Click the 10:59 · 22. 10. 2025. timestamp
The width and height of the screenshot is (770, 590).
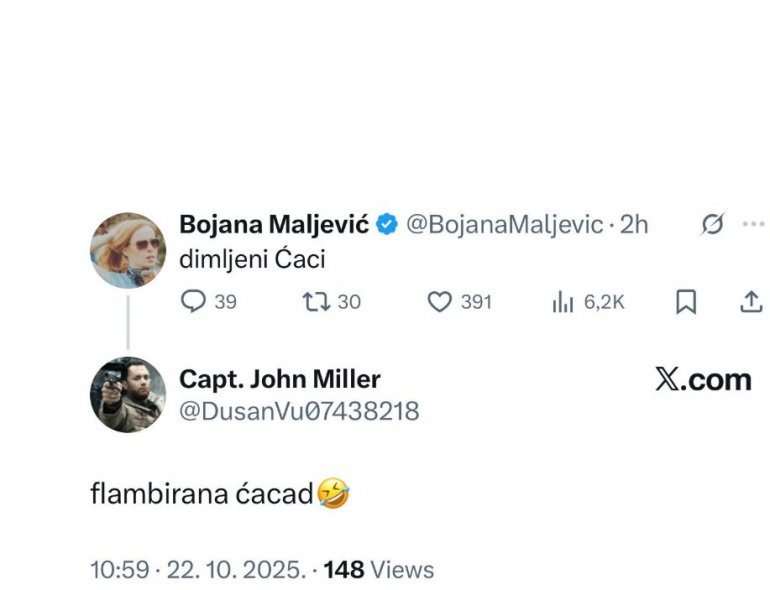(x=197, y=569)
